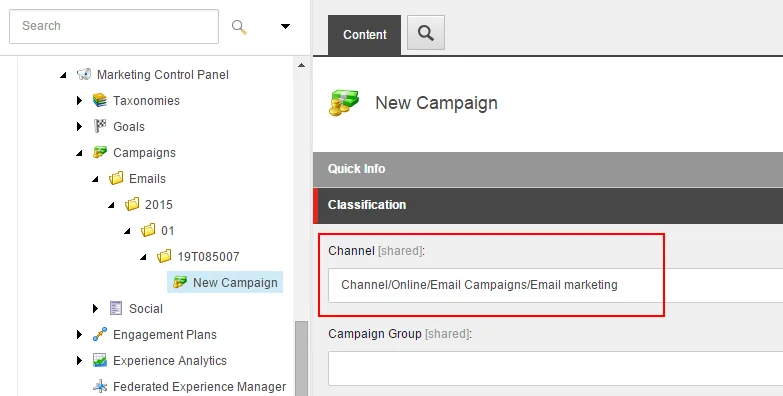Click the empty Campaign Group field

(555, 369)
